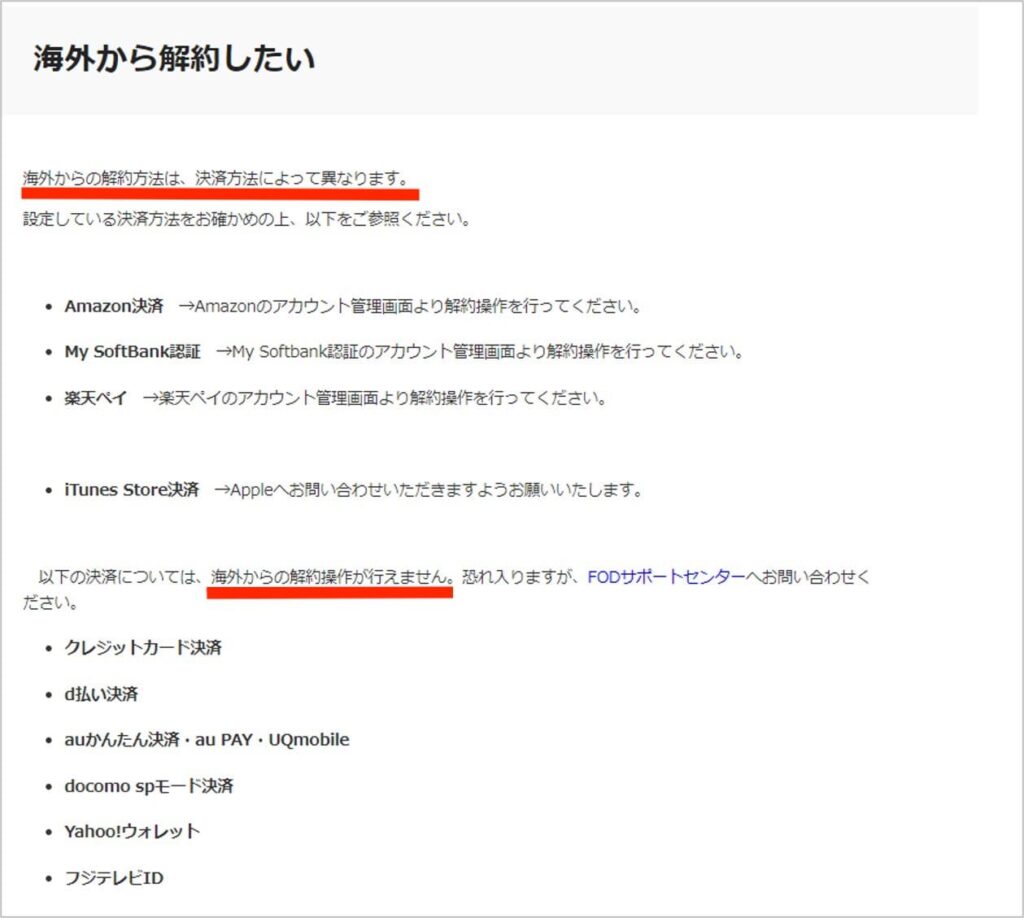Click the 楽天ペイのアカウント管理画面 instruction text
Viewport: 1024px width, 918px height.
point(375,398)
